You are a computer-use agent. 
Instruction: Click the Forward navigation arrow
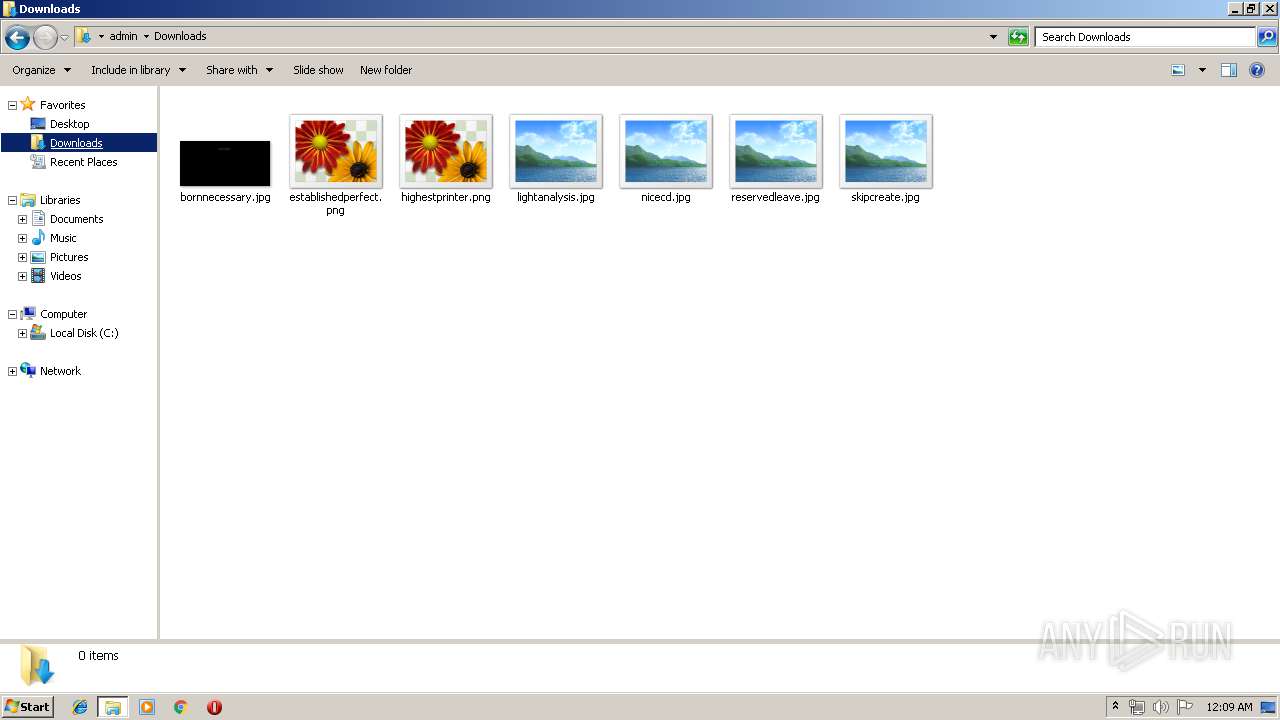45,38
